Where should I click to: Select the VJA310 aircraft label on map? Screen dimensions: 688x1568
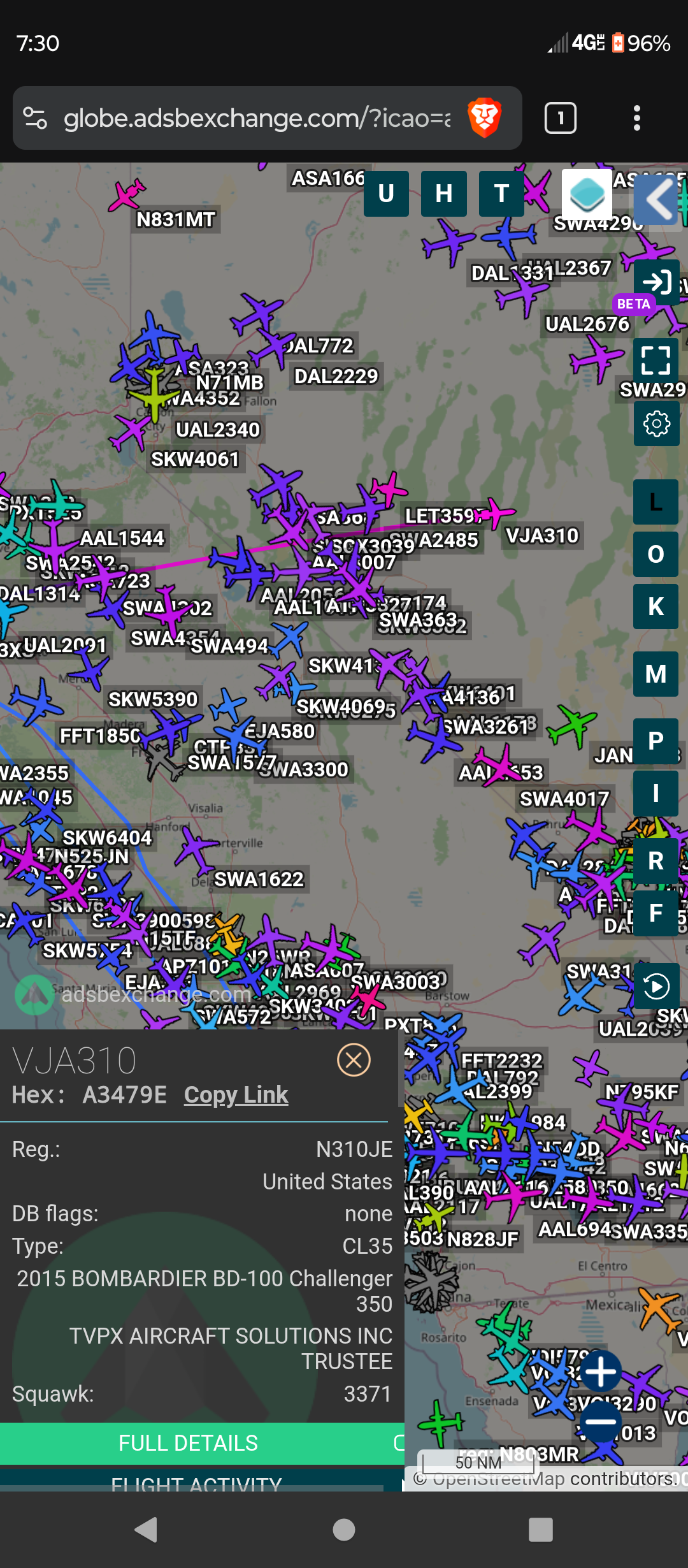(542, 535)
